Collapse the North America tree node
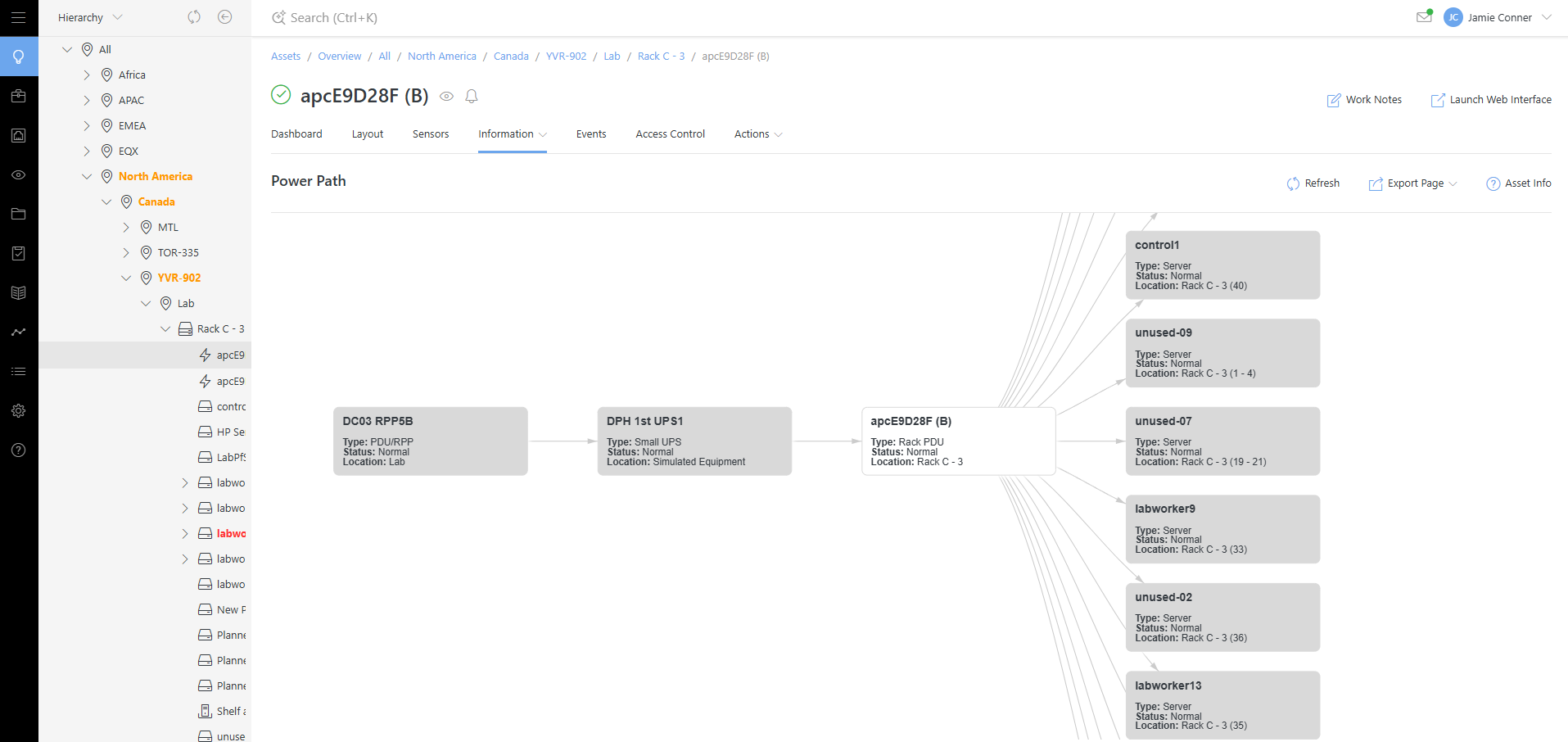This screenshot has width=1568, height=742. click(x=87, y=177)
